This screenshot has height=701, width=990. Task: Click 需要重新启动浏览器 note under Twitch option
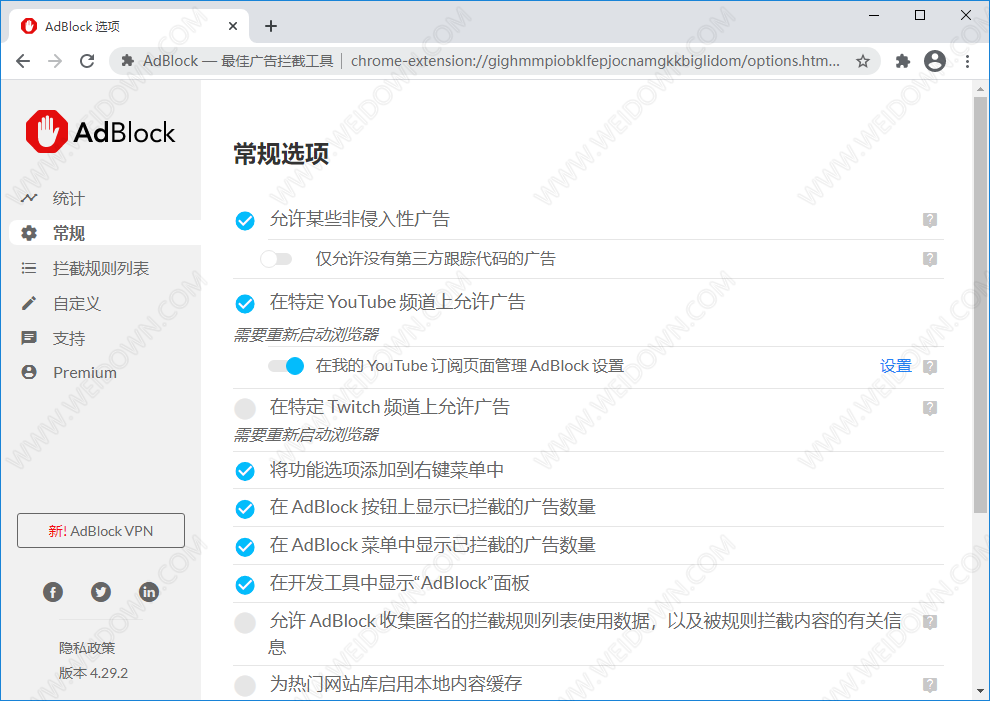[306, 434]
